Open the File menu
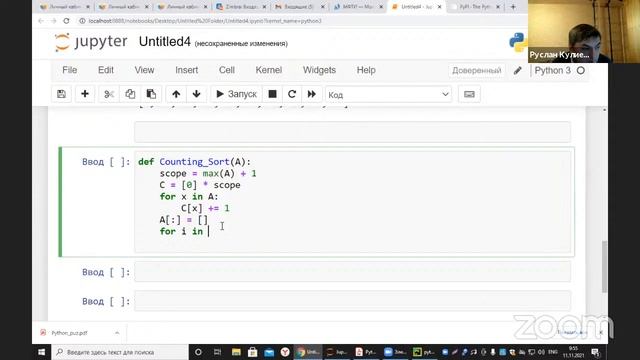Screen dimensions: 640x360 coord(69,70)
